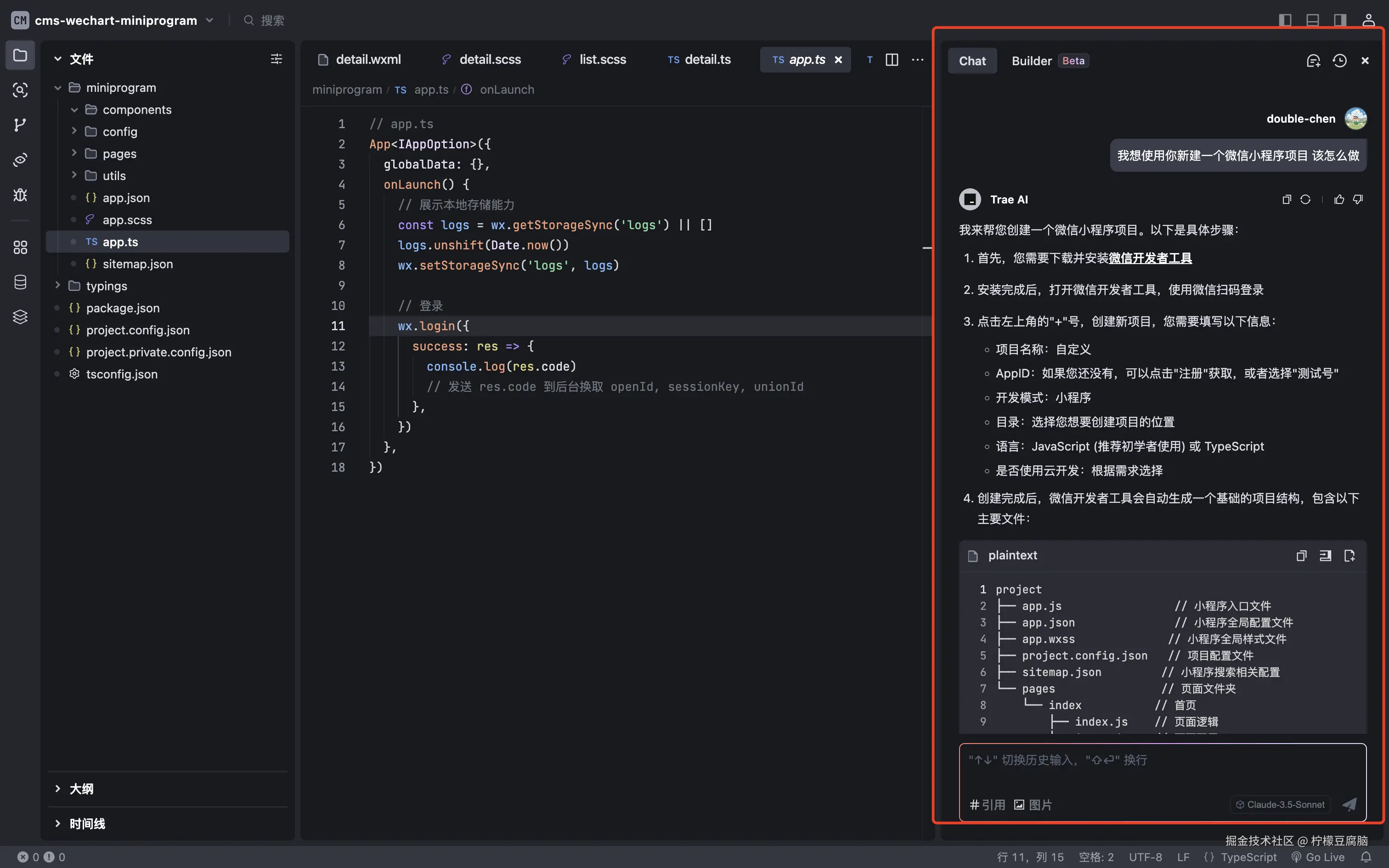The image size is (1389, 868).
Task: Click the new chat icon
Action: pos(1313,61)
